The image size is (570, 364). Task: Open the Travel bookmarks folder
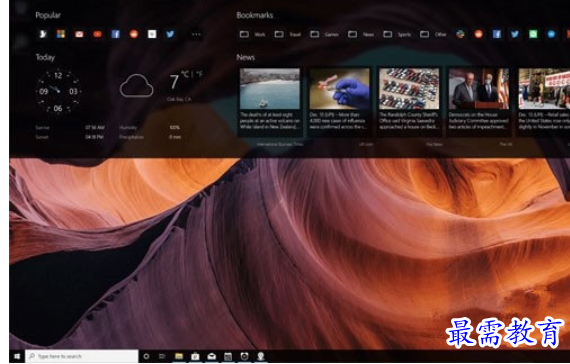288,34
